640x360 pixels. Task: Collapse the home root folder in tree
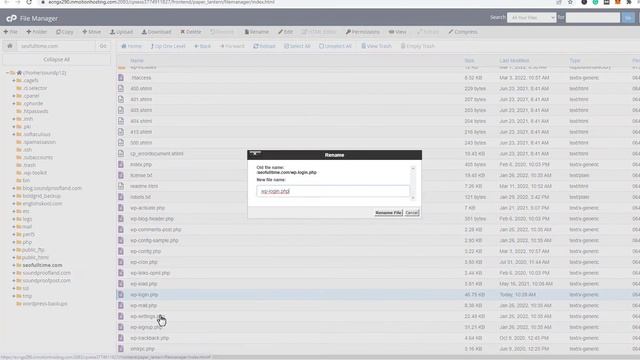tap(7, 73)
